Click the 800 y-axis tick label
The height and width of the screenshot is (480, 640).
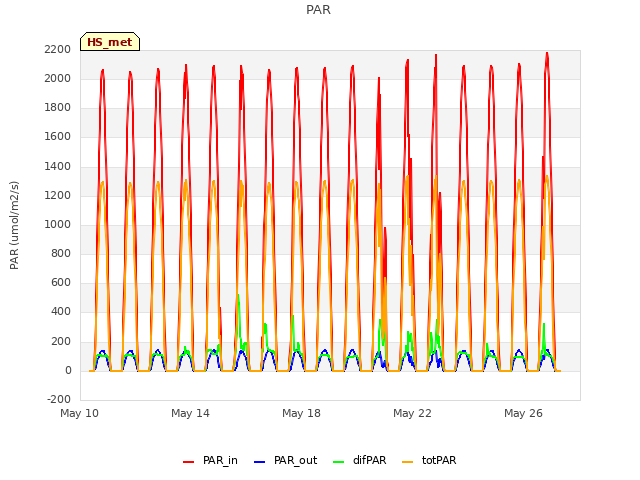(61, 253)
